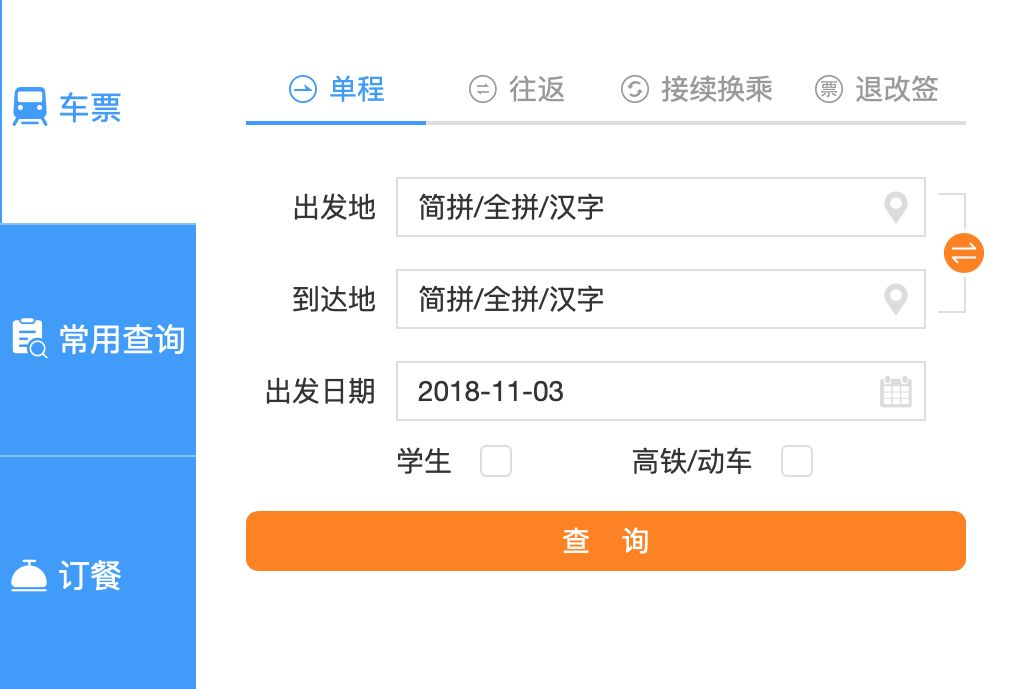Switch to the 往返 tab

pos(517,89)
